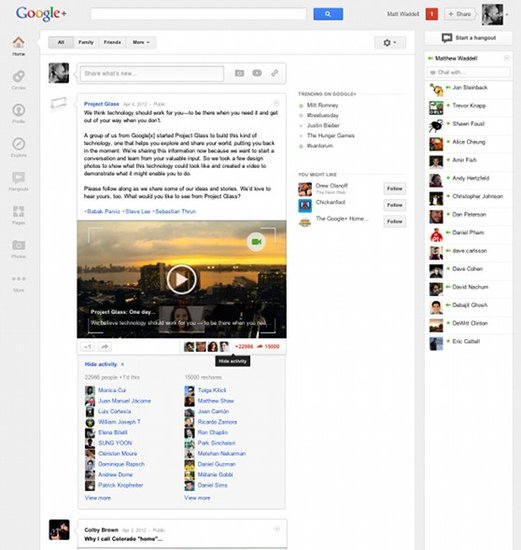Go to Home in left sidebar
Viewport: 521px width, 550px height.
pyautogui.click(x=19, y=46)
